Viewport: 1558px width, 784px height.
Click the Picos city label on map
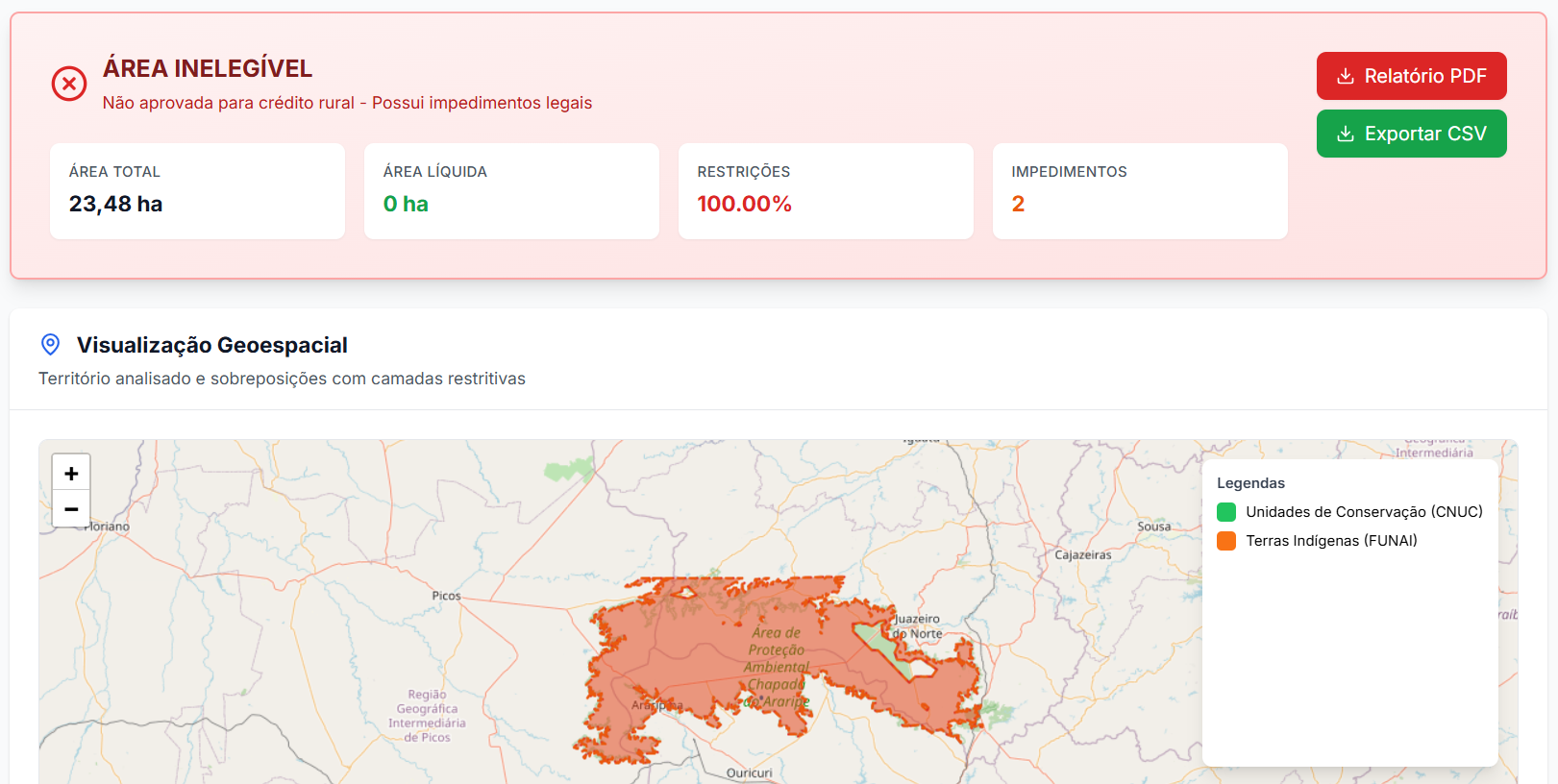pos(446,596)
